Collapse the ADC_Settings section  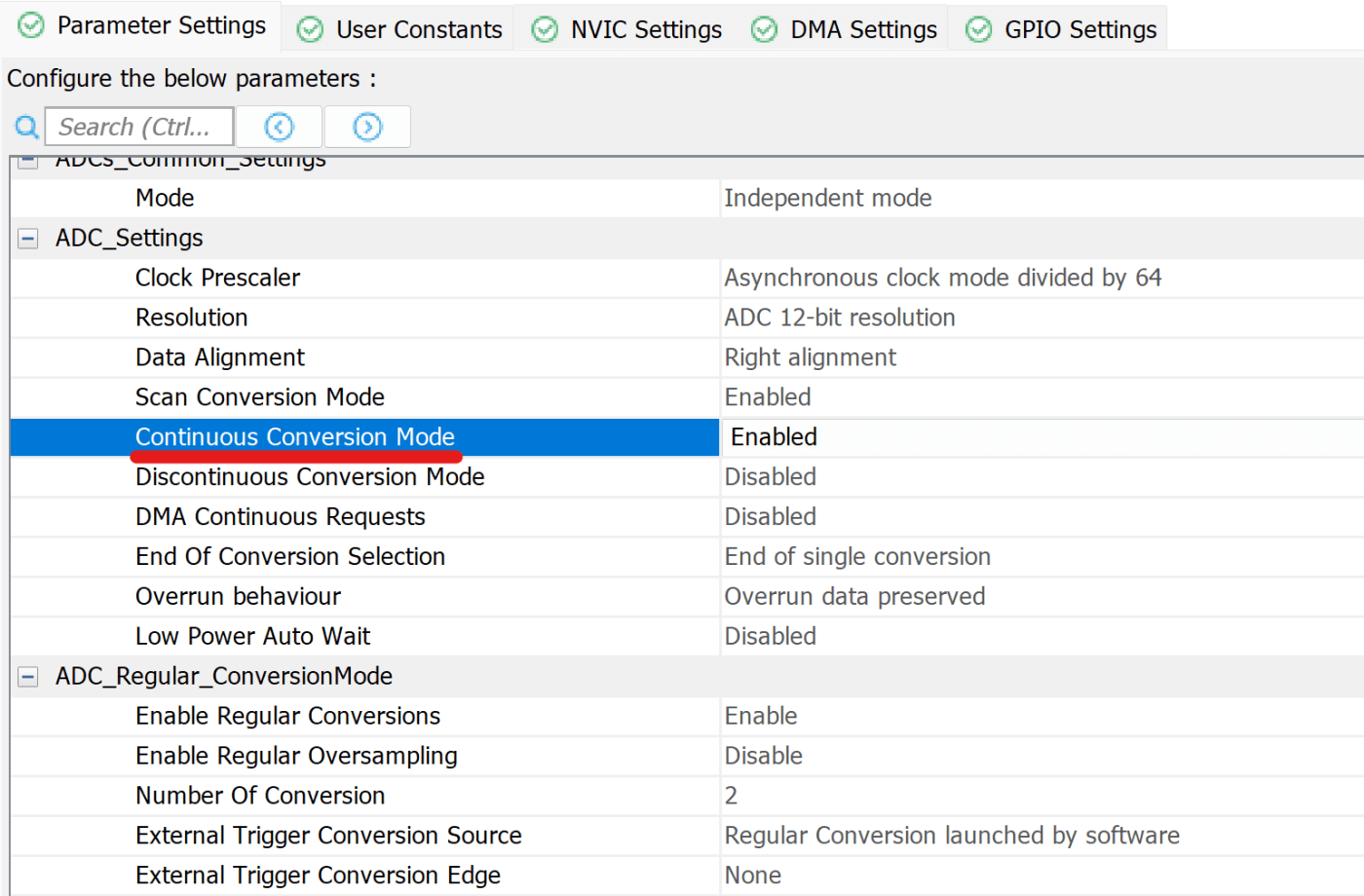coord(26,238)
